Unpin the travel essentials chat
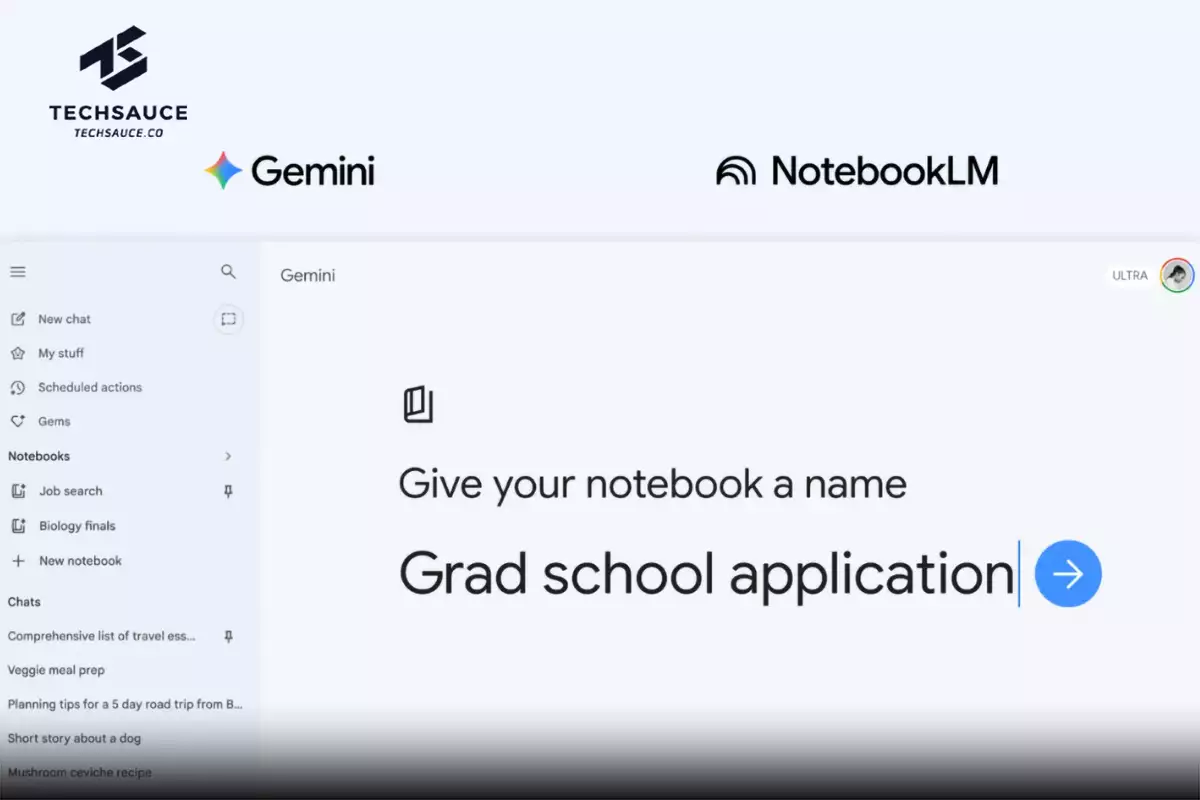Viewport: 1200px width, 800px height. coord(228,636)
